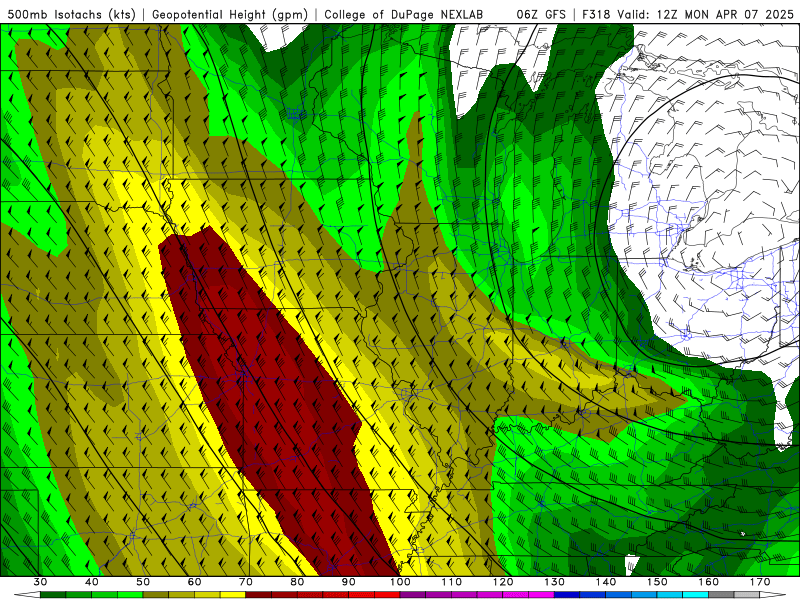This screenshot has height=600, width=800.
Task: Click the dark blue swatch below 130
Action: (x=567, y=595)
